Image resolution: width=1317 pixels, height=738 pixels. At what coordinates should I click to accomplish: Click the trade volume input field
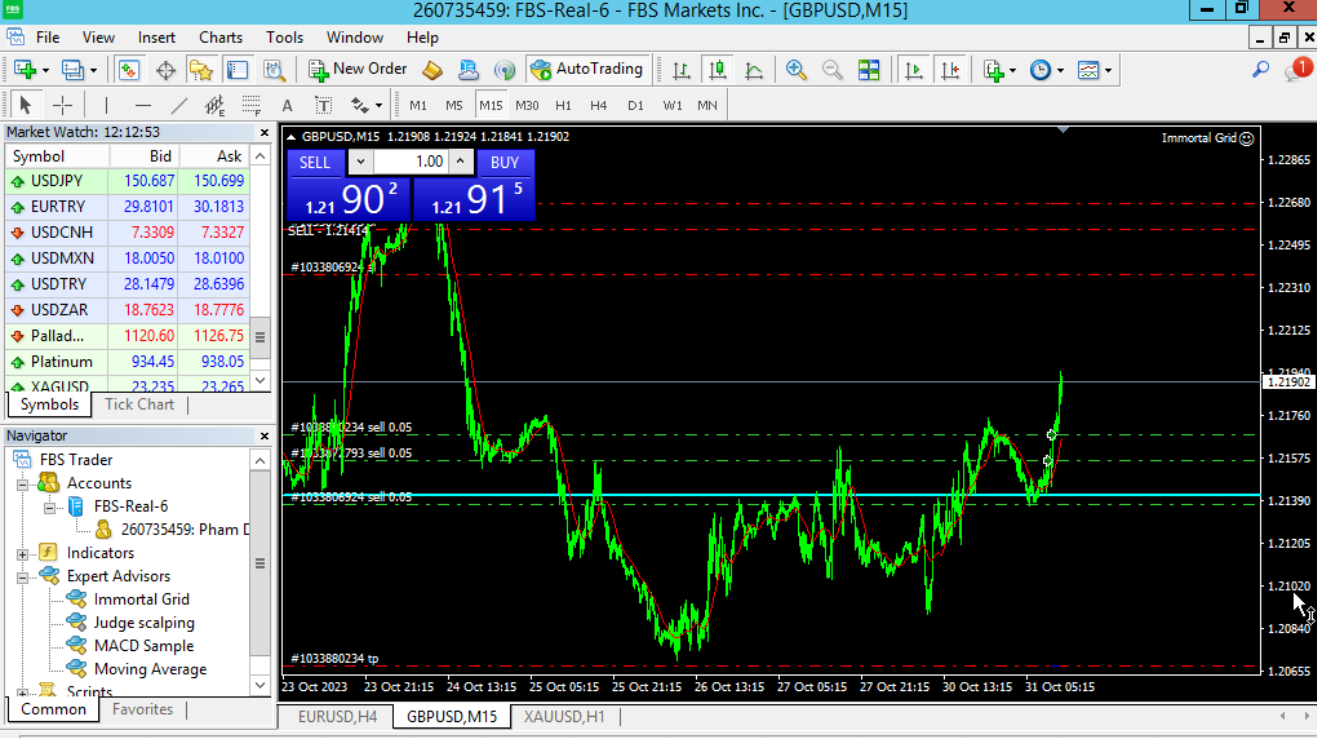click(410, 162)
